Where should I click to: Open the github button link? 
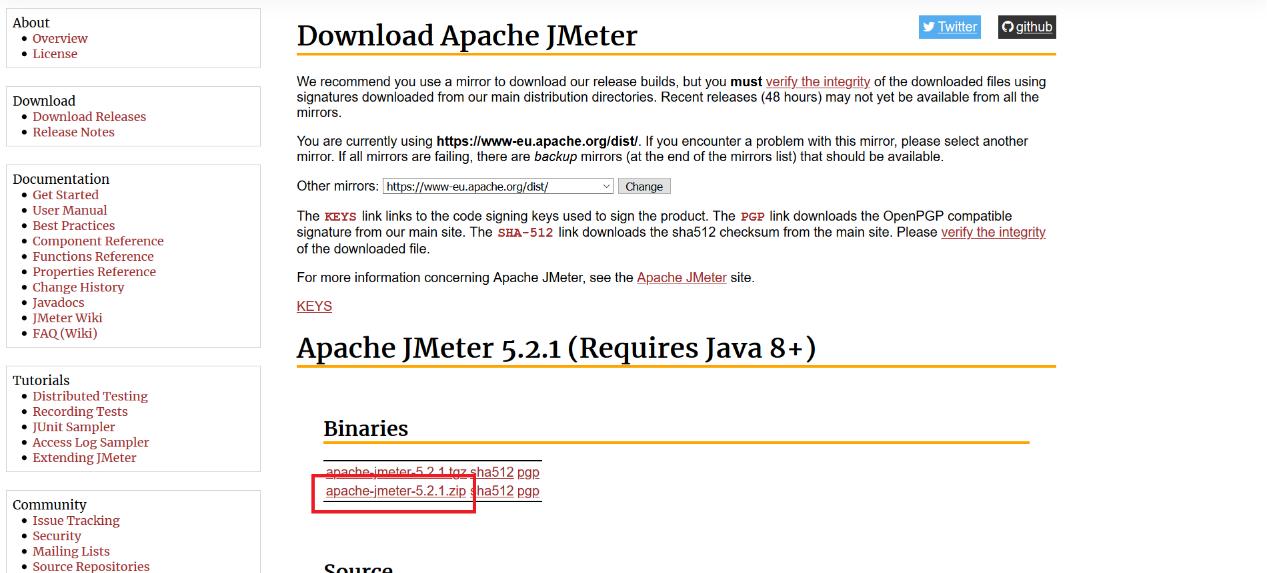[1026, 27]
